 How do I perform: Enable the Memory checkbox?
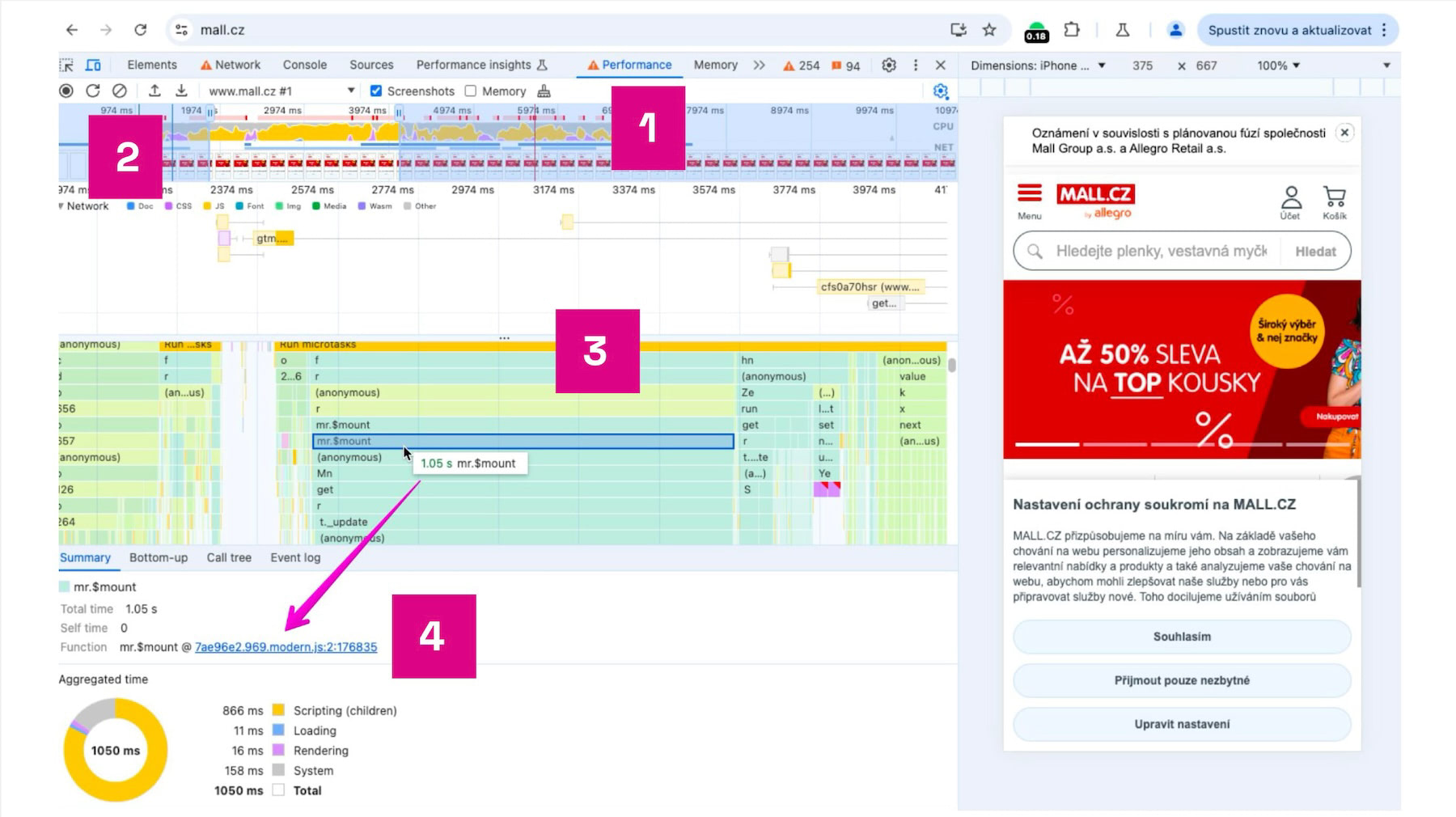(x=469, y=91)
